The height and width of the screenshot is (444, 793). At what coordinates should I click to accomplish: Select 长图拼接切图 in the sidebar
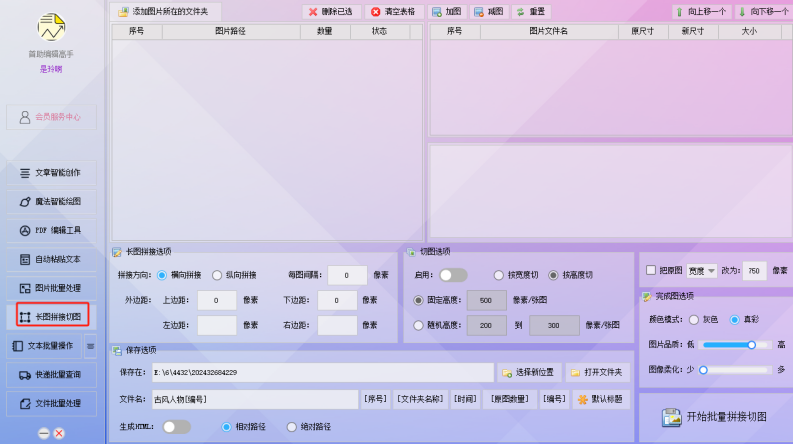coord(53,317)
